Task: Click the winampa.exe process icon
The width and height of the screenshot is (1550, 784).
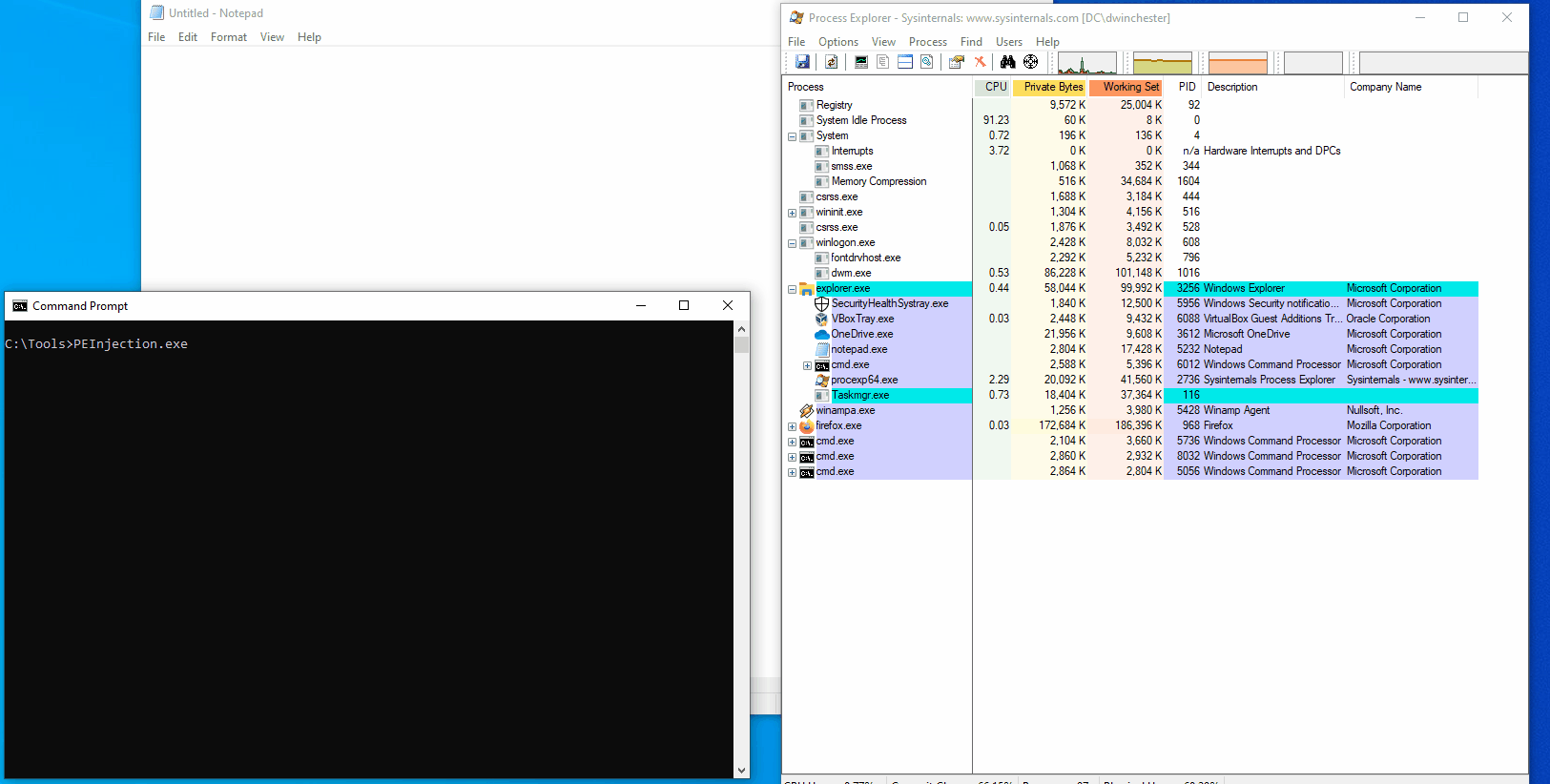Action: [x=806, y=410]
